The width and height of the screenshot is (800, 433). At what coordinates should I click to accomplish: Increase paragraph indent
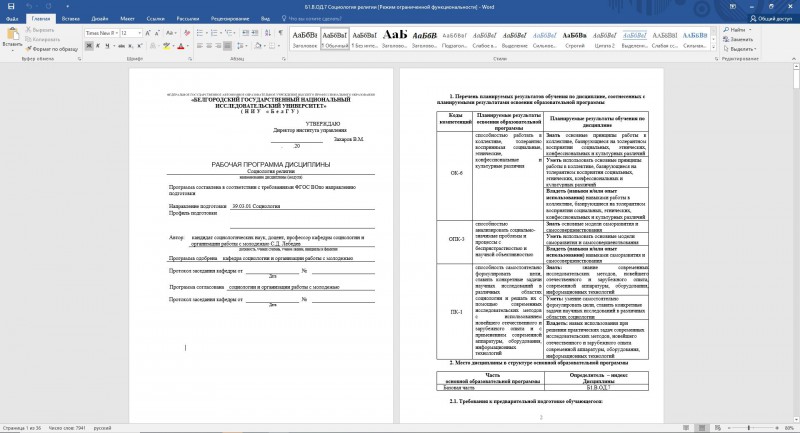point(256,33)
